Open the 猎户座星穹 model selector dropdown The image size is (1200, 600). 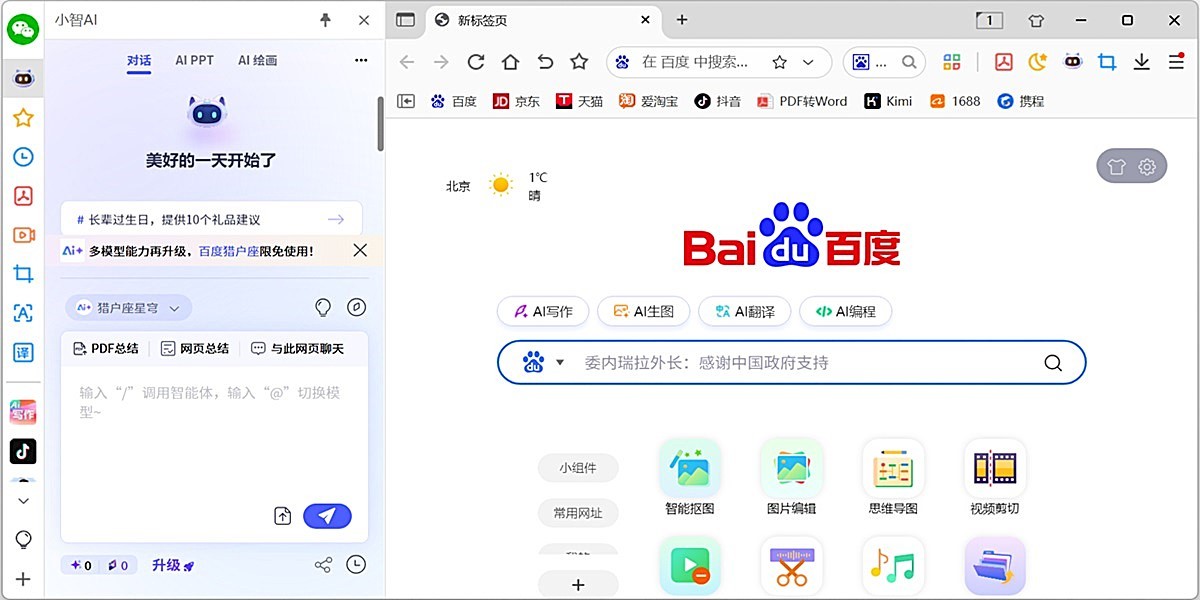pyautogui.click(x=128, y=308)
